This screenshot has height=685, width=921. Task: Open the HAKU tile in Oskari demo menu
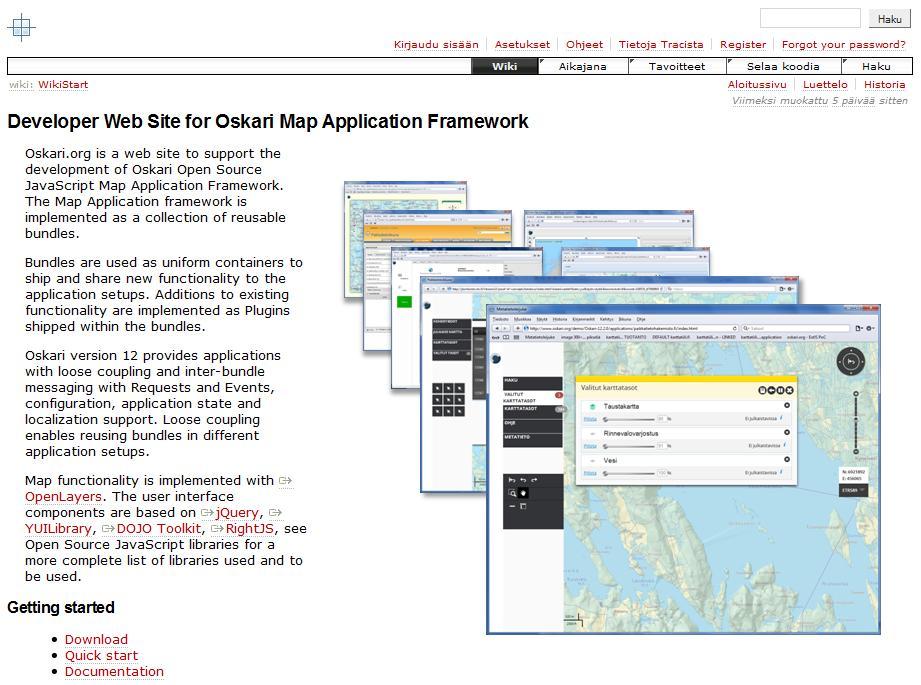coord(532,383)
